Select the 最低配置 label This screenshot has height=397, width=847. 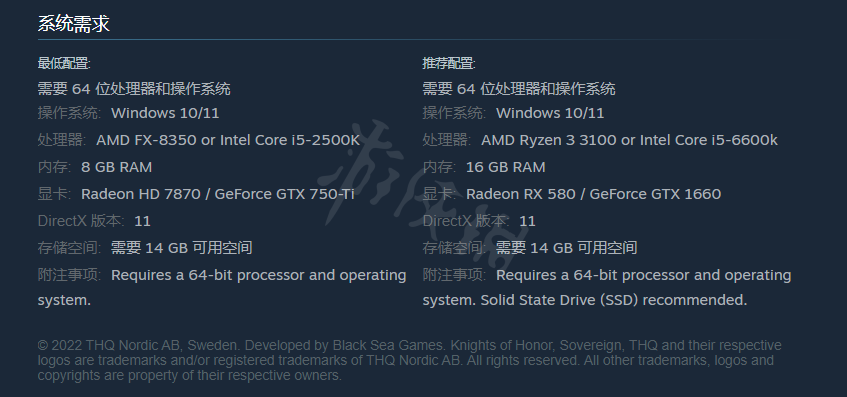pyautogui.click(x=64, y=64)
